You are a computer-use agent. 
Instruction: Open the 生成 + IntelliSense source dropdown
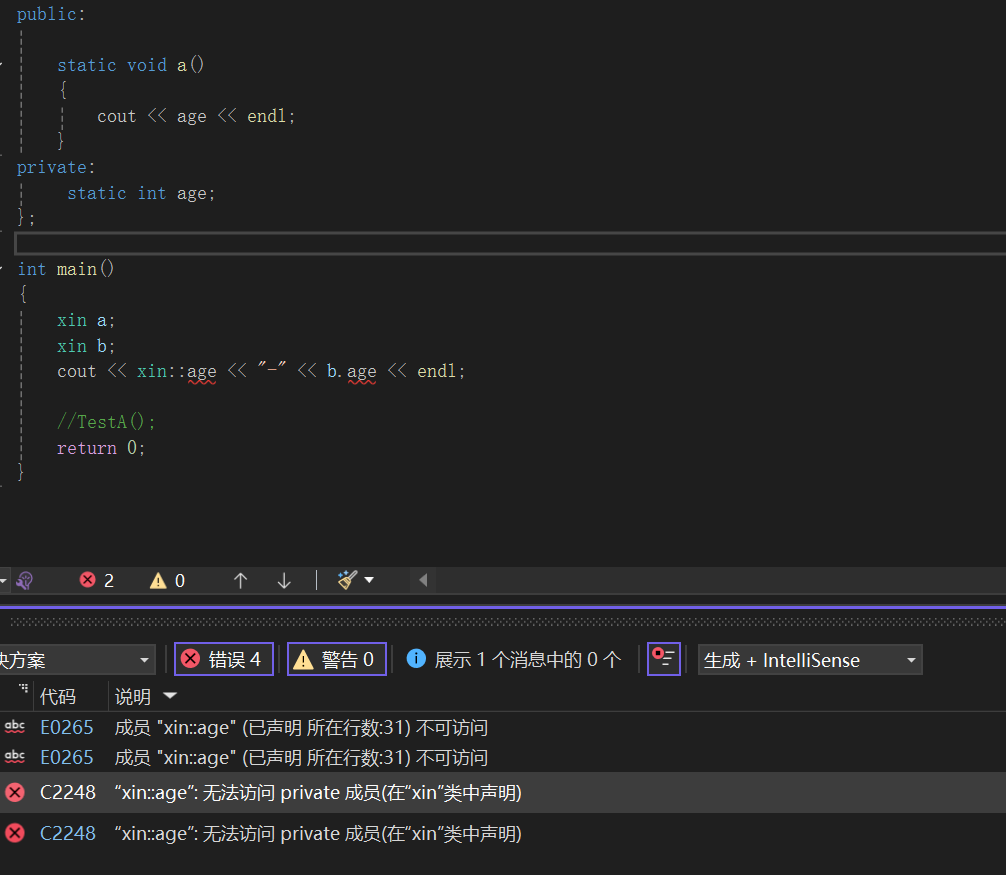tap(810, 659)
